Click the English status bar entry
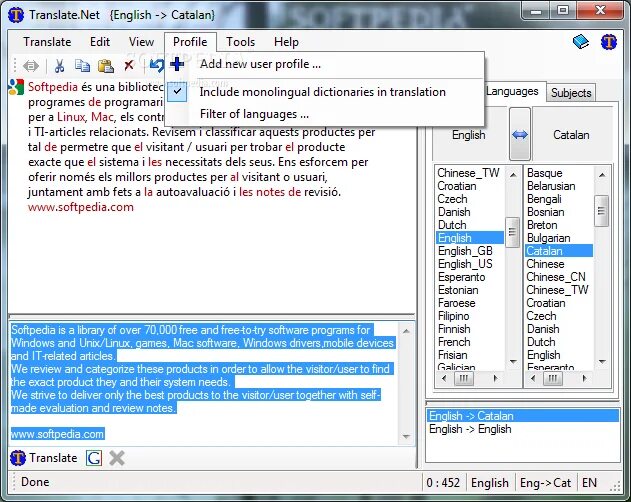Screen dimensions: 631x502 [490, 482]
